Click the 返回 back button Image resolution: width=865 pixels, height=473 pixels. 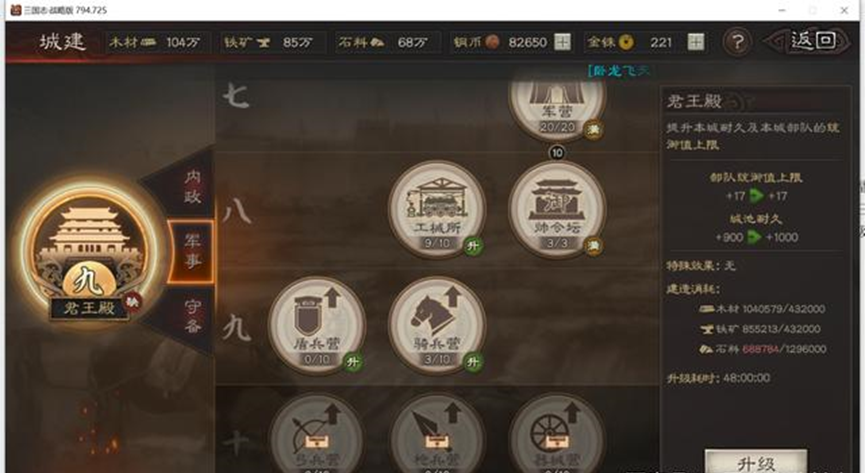point(813,41)
